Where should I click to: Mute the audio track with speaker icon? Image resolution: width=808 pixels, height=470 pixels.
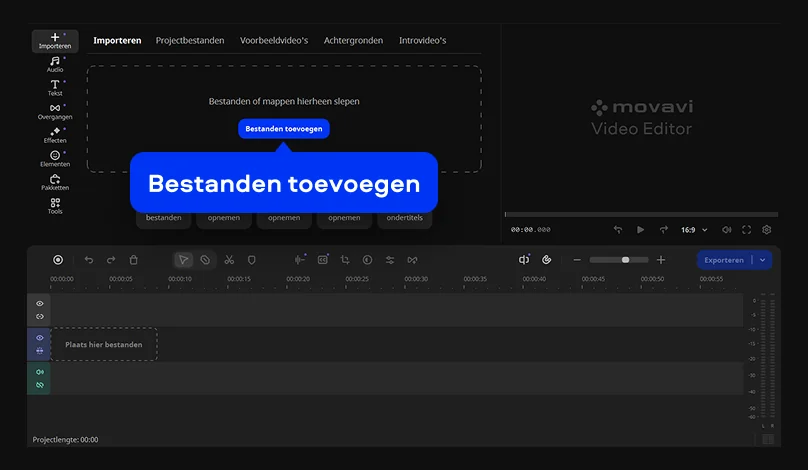(40, 372)
